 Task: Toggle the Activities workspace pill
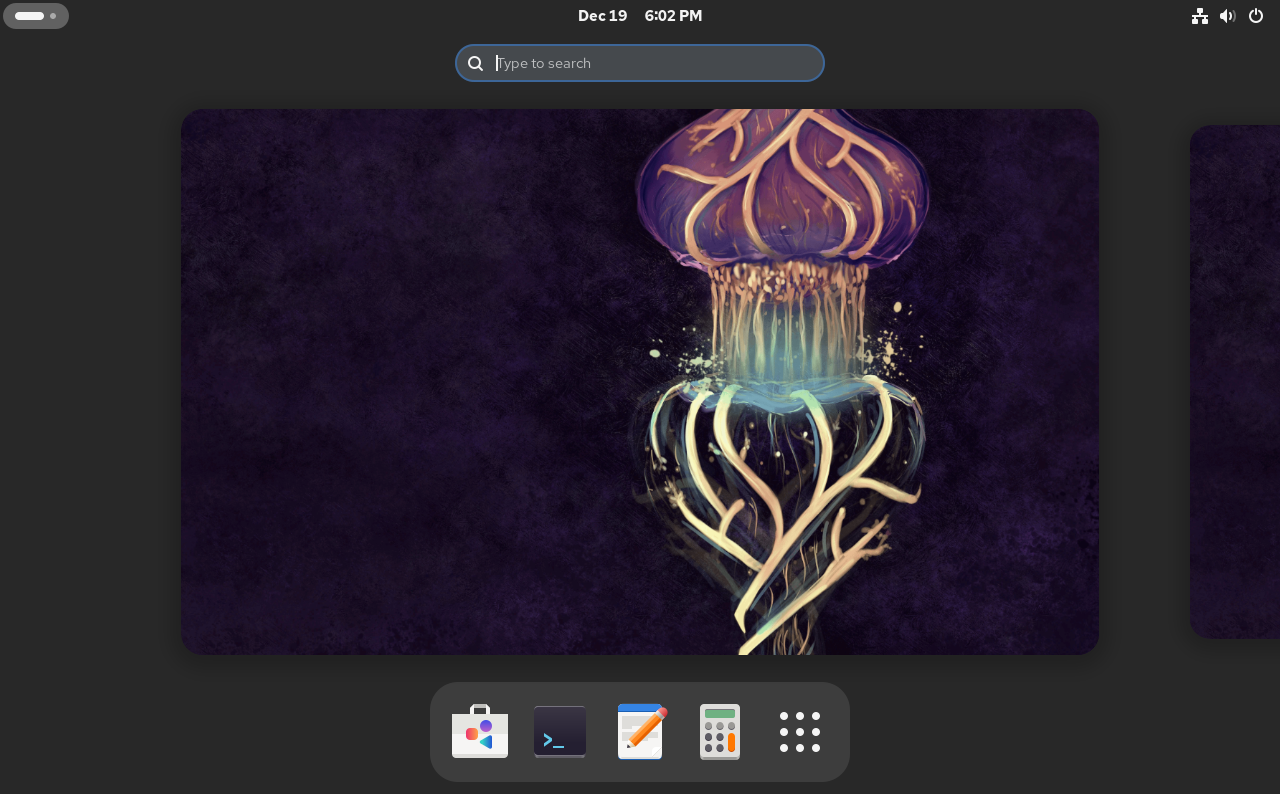click(x=36, y=15)
